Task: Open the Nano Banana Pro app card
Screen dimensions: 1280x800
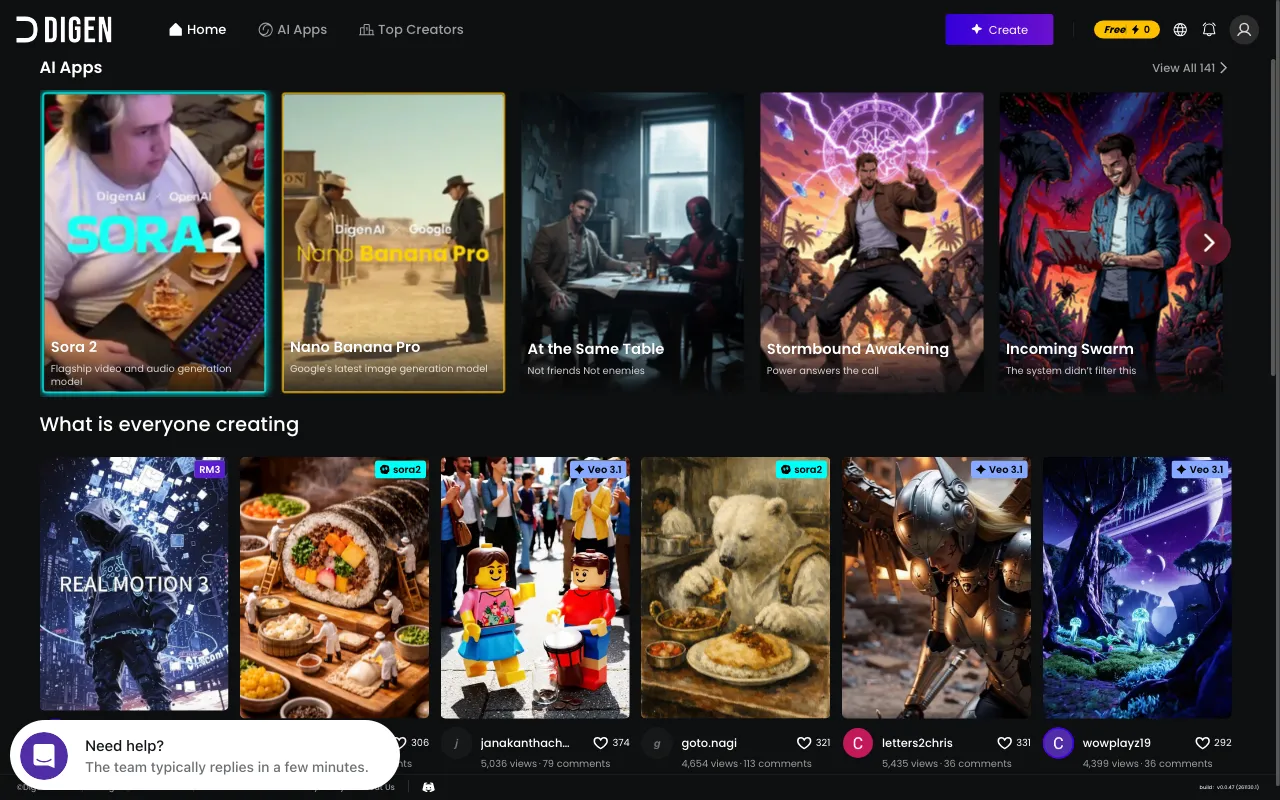Action: [x=393, y=243]
